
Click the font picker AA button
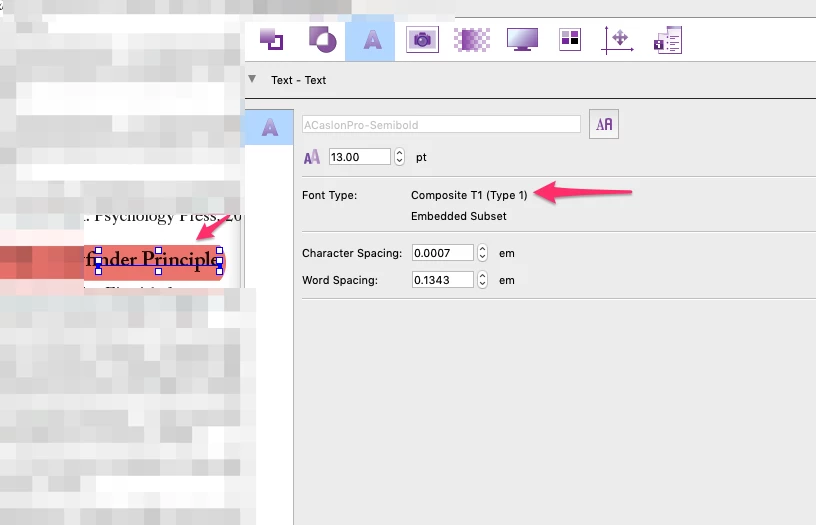pyautogui.click(x=604, y=124)
